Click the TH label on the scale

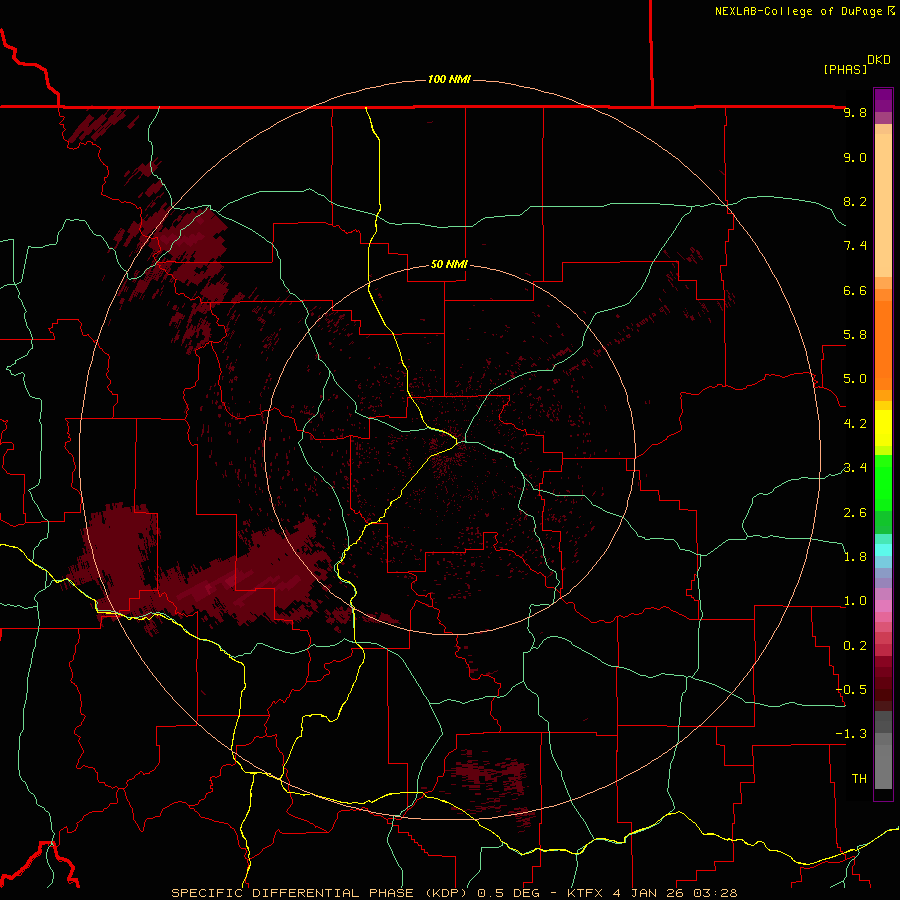859,779
